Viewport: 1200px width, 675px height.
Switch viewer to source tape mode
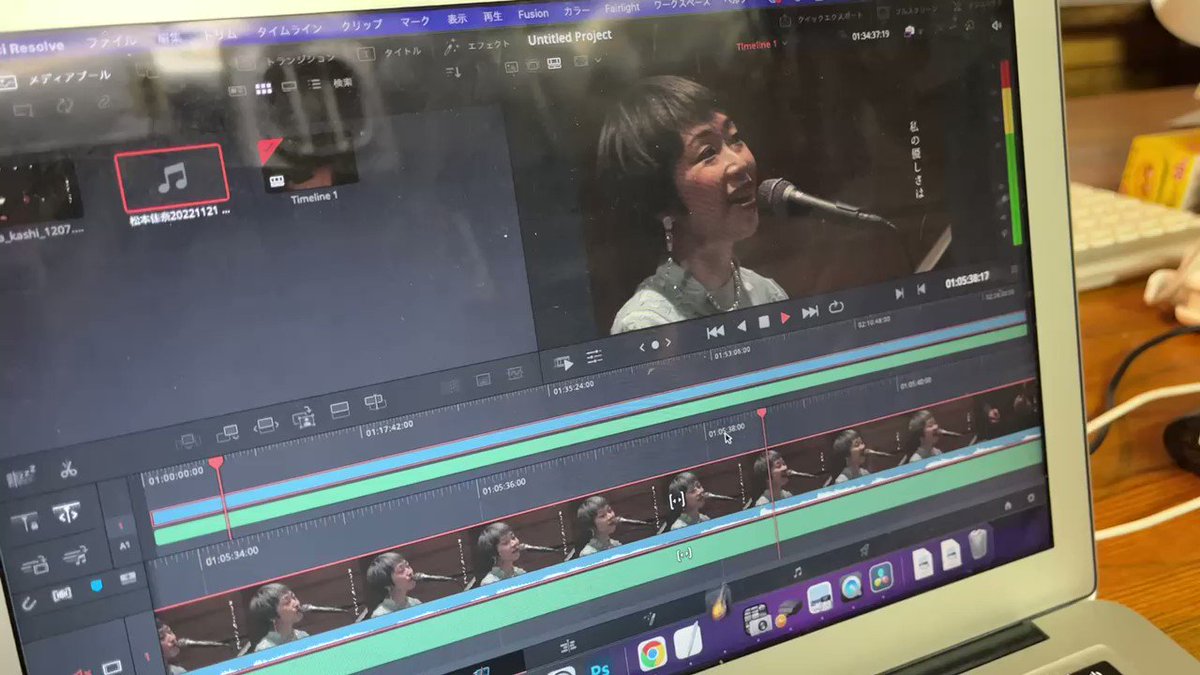tap(533, 64)
